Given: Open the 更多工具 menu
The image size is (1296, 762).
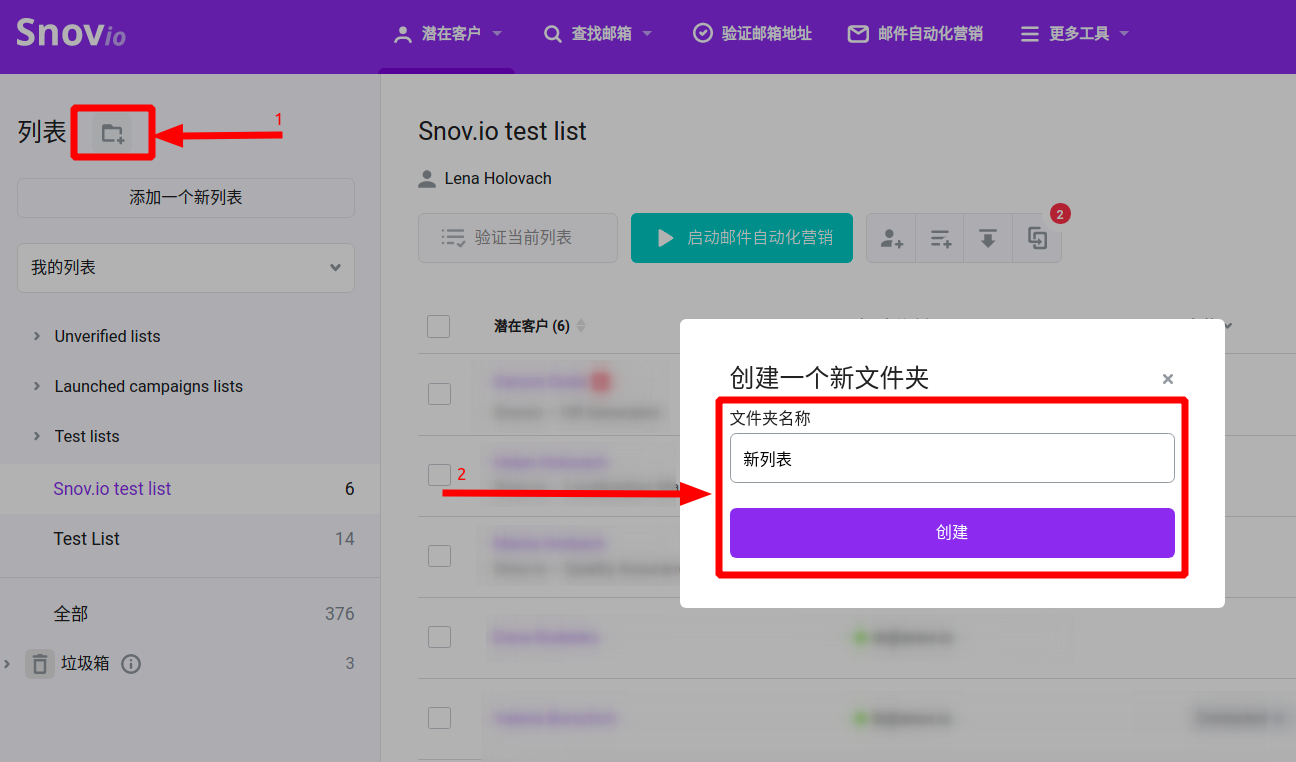Looking at the screenshot, I should tap(1075, 34).
